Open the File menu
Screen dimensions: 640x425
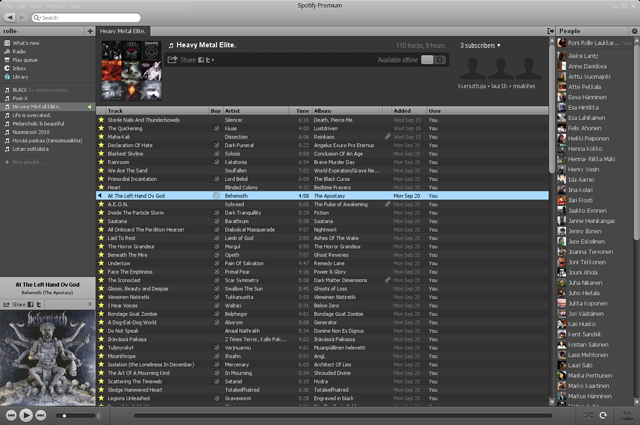tap(9, 6)
